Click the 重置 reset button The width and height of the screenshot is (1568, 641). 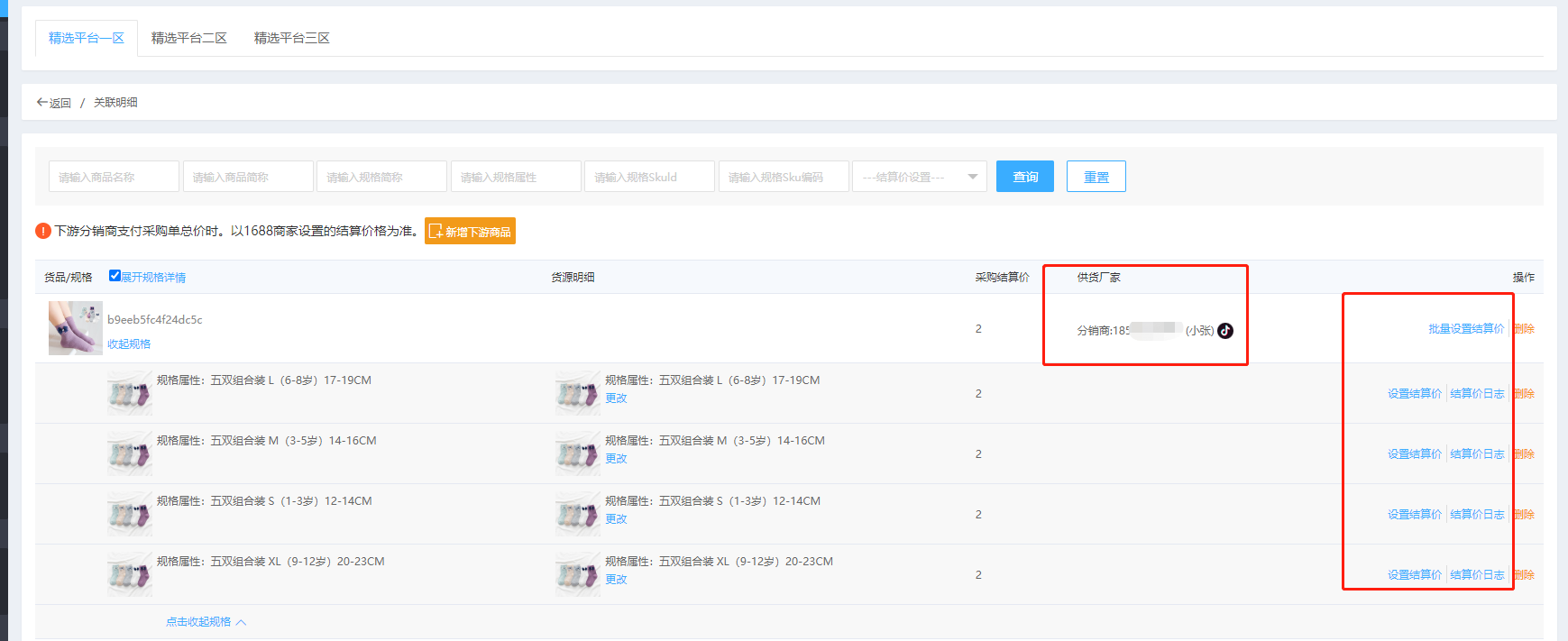coord(1096,177)
